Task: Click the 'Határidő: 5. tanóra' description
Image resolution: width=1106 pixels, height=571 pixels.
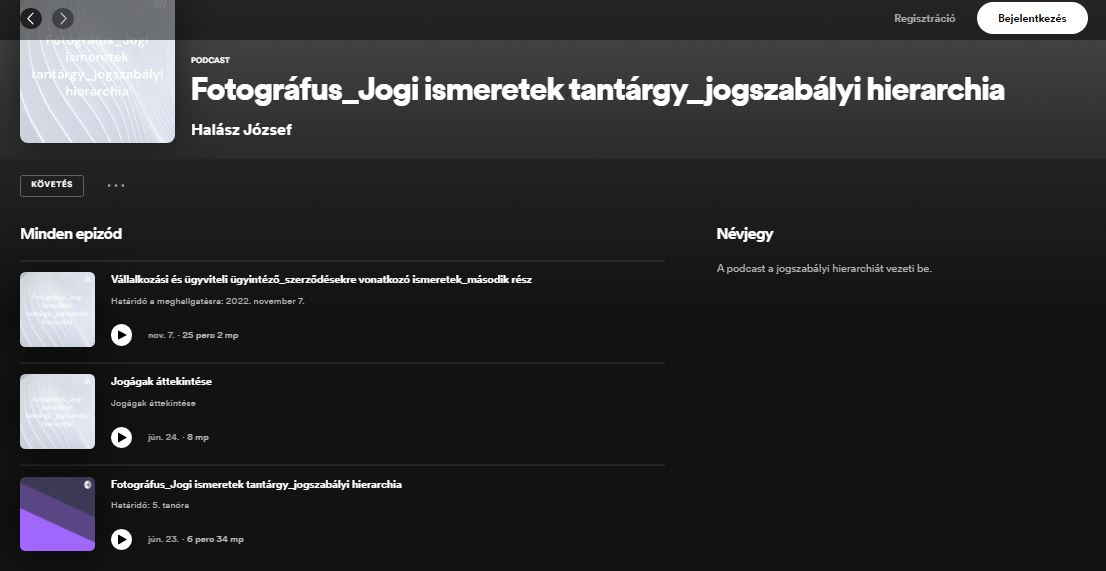Action: click(150, 505)
